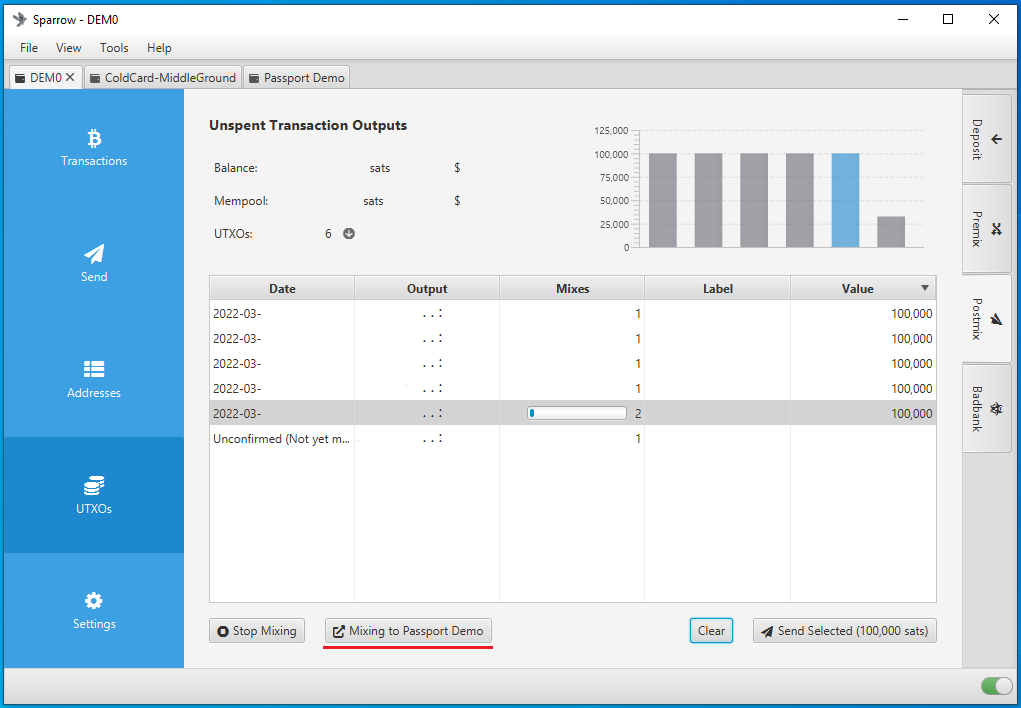The height and width of the screenshot is (708, 1021).
Task: Switch to ColdCard-MiddleGround wallet tab
Action: coord(163,78)
